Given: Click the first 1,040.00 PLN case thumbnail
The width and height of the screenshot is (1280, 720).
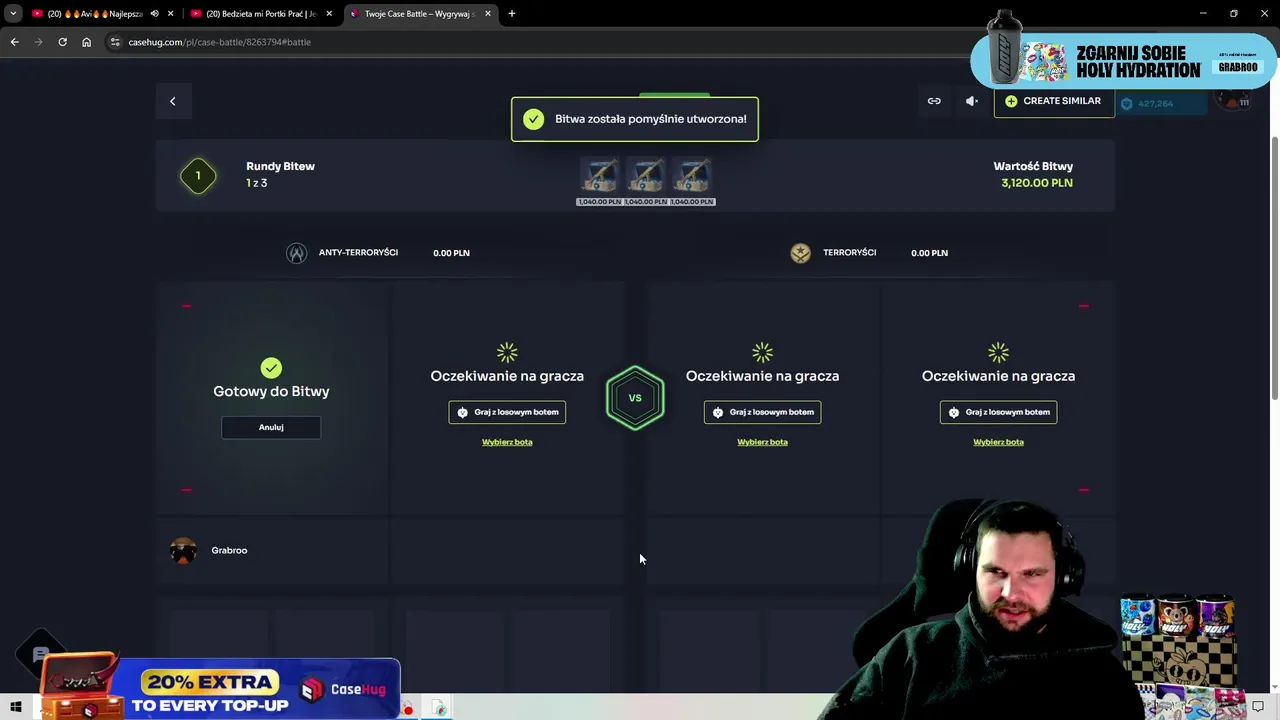Looking at the screenshot, I should click(x=599, y=177).
